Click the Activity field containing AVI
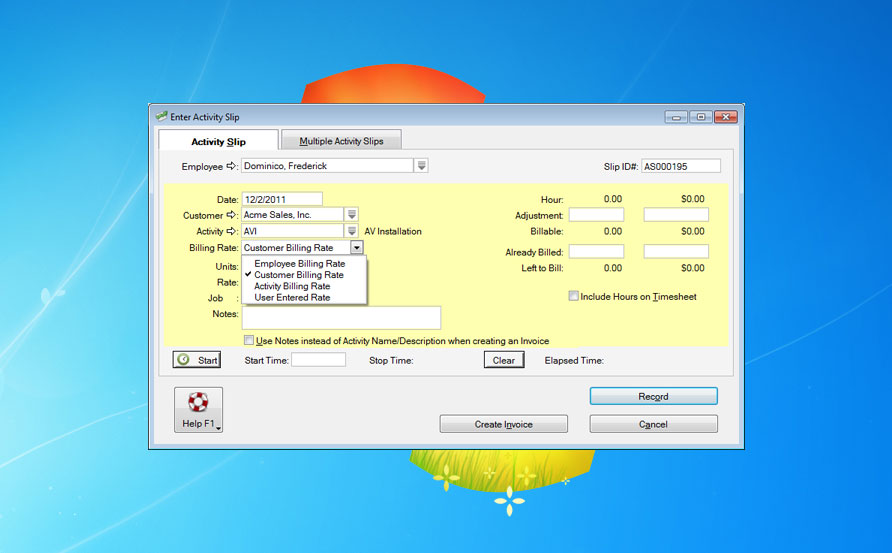Image resolution: width=892 pixels, height=553 pixels. coord(292,230)
